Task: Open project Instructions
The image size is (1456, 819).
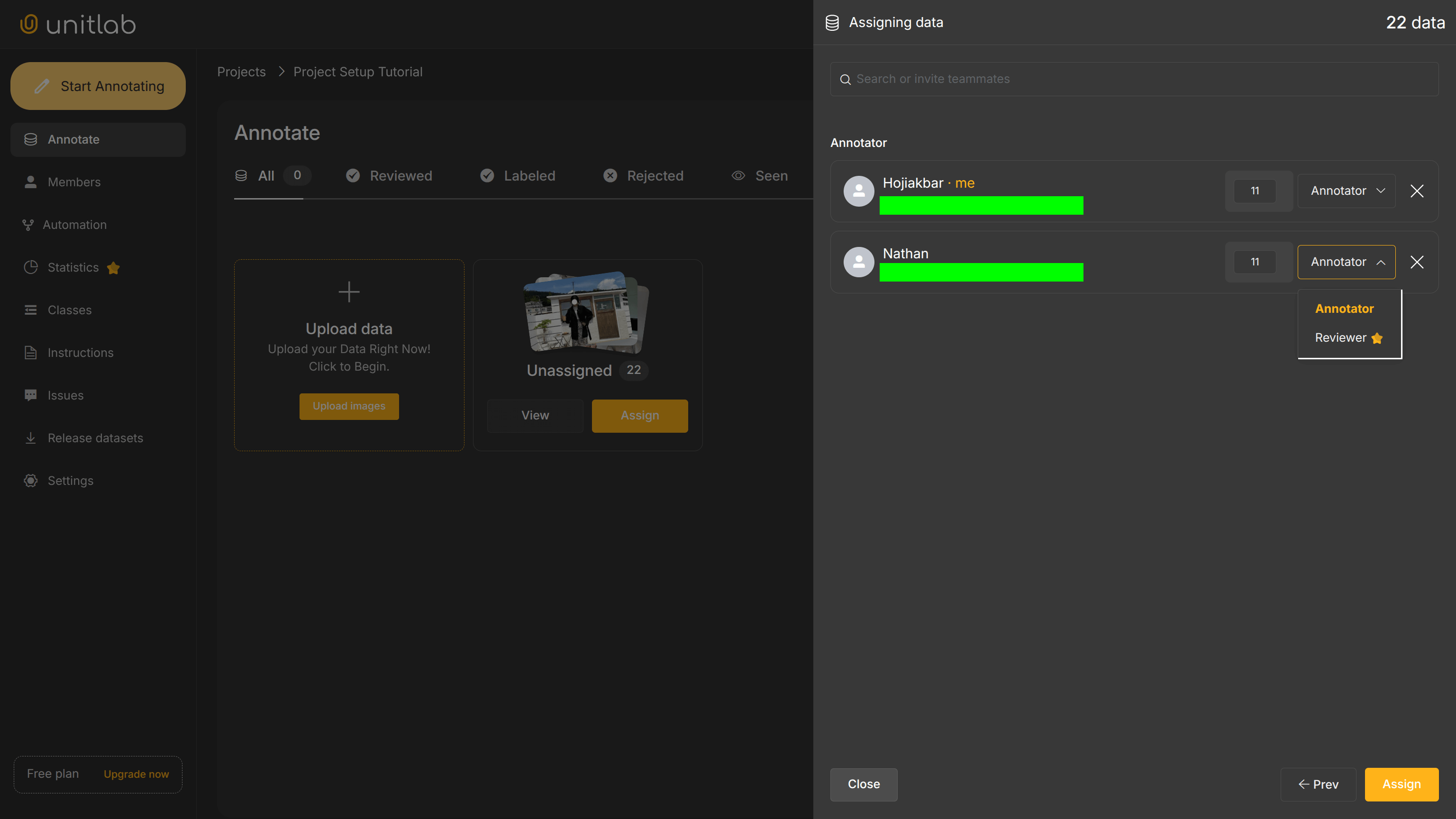Action: tap(80, 352)
